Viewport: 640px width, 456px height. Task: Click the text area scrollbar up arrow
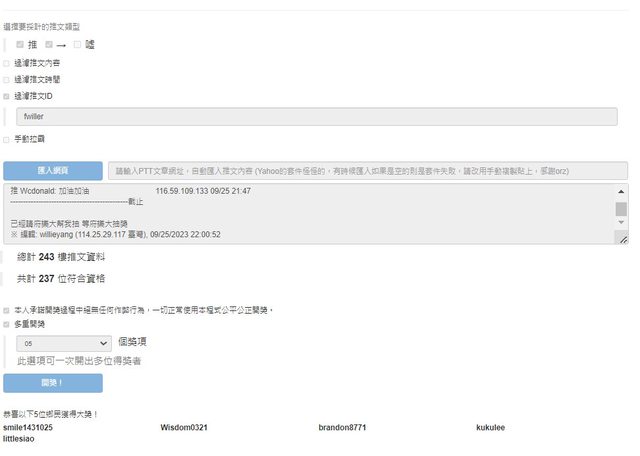click(x=621, y=191)
